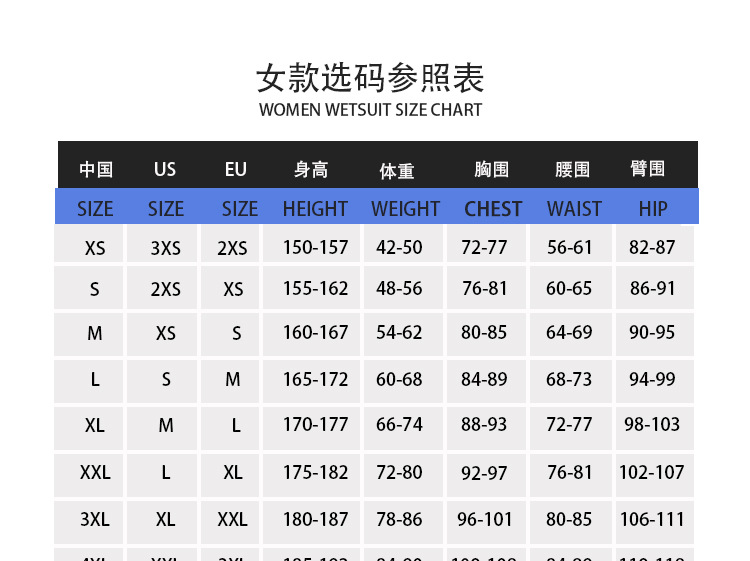Select the 98-103 hip cell
Viewport: 750px width, 561px height.
[x=652, y=425]
